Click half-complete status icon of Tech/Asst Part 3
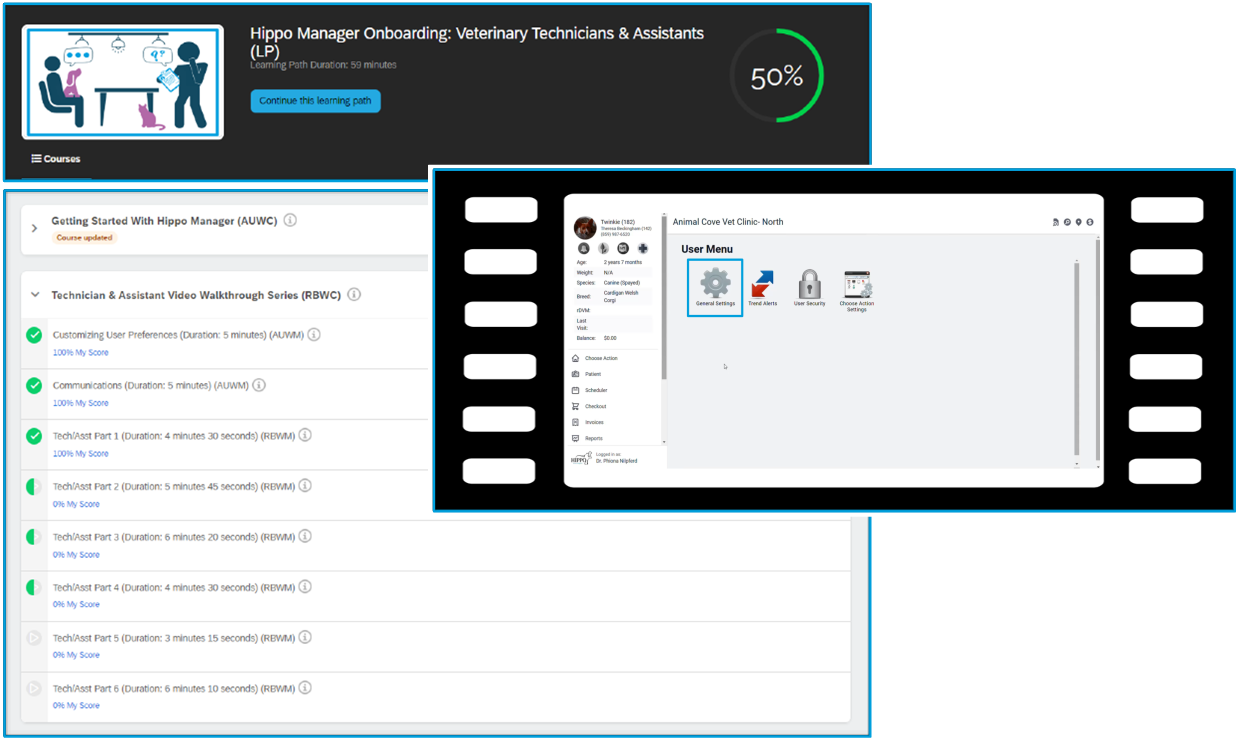This screenshot has height=740, width=1241. coord(34,537)
